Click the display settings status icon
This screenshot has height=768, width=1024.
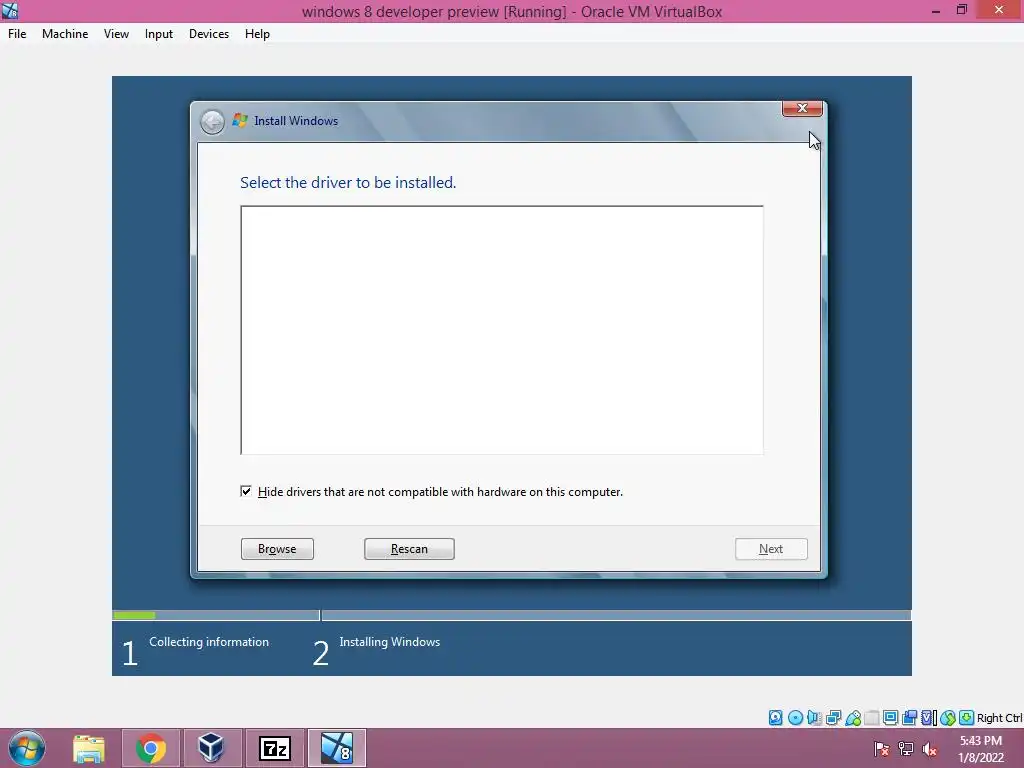[x=890, y=718]
